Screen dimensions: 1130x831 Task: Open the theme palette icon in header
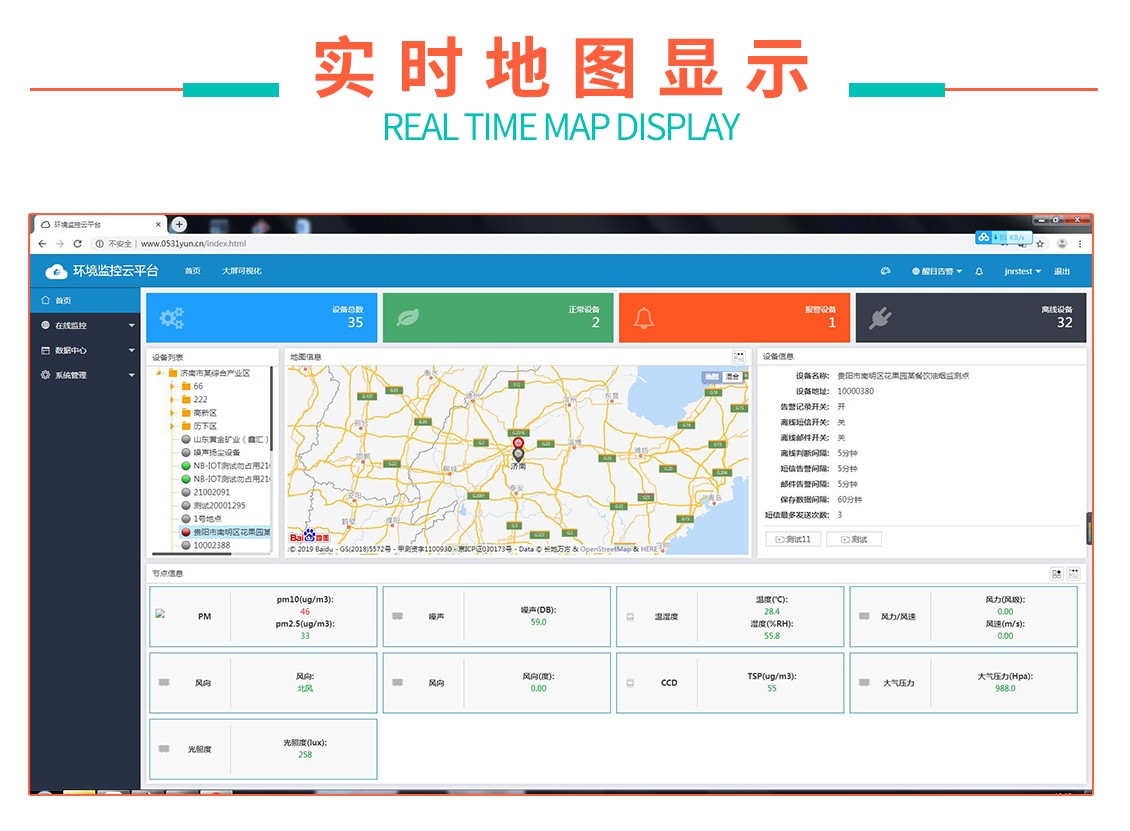tap(885, 271)
